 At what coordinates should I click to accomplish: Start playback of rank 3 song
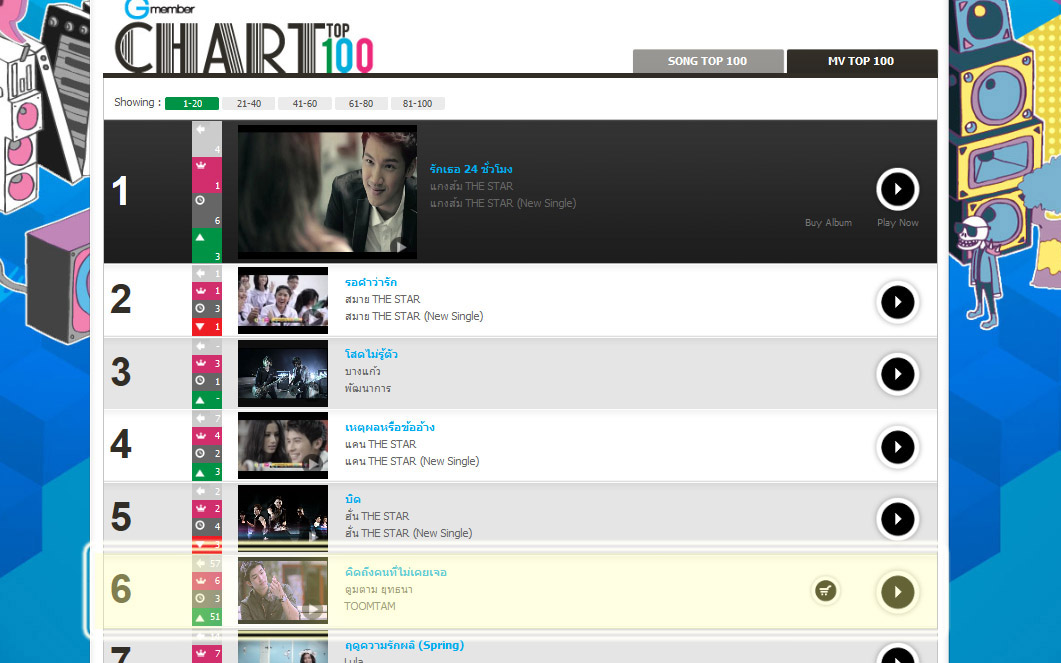pos(897,373)
